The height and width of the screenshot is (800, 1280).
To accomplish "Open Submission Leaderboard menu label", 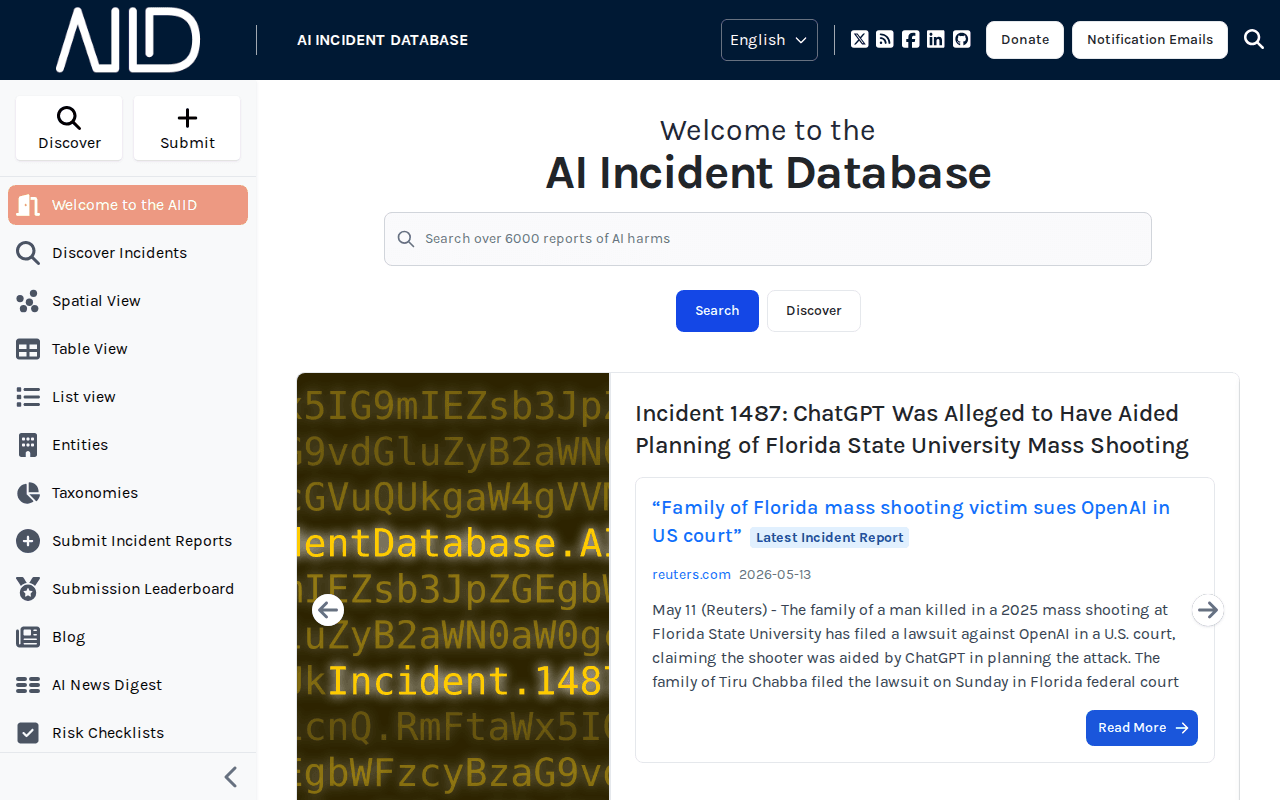I will 143,589.
